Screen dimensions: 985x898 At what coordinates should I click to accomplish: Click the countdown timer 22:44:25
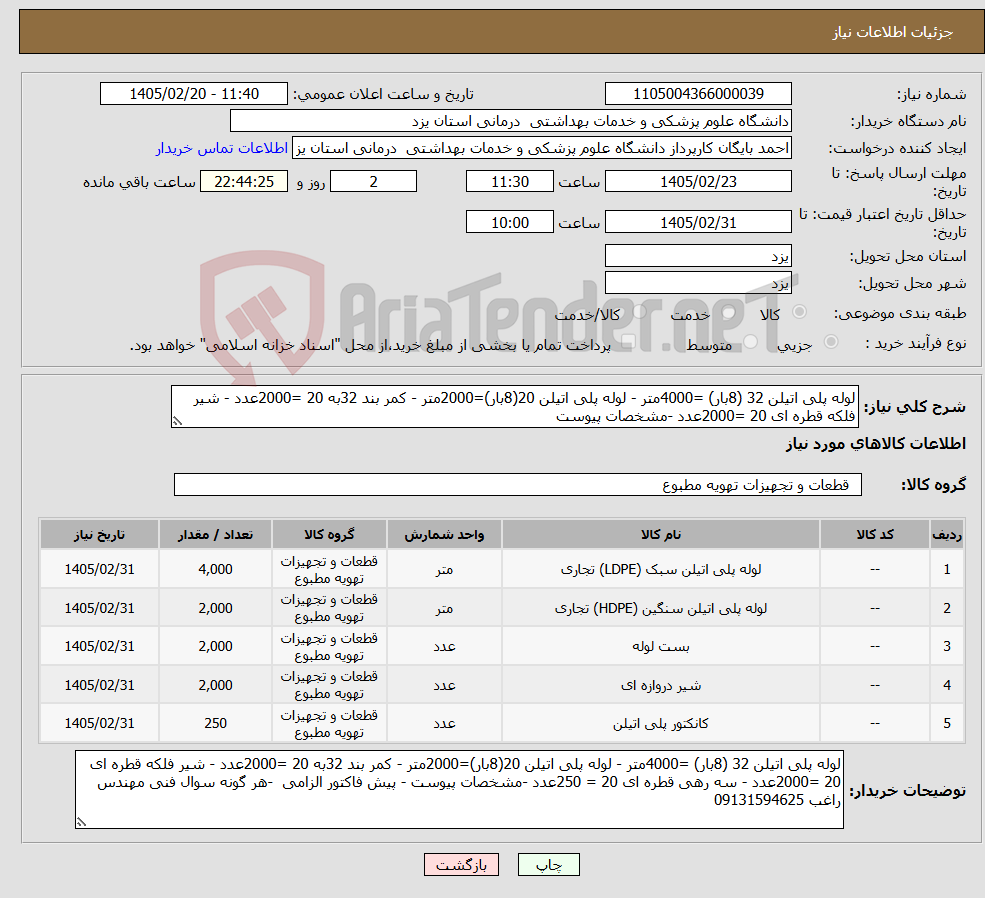coord(244,181)
